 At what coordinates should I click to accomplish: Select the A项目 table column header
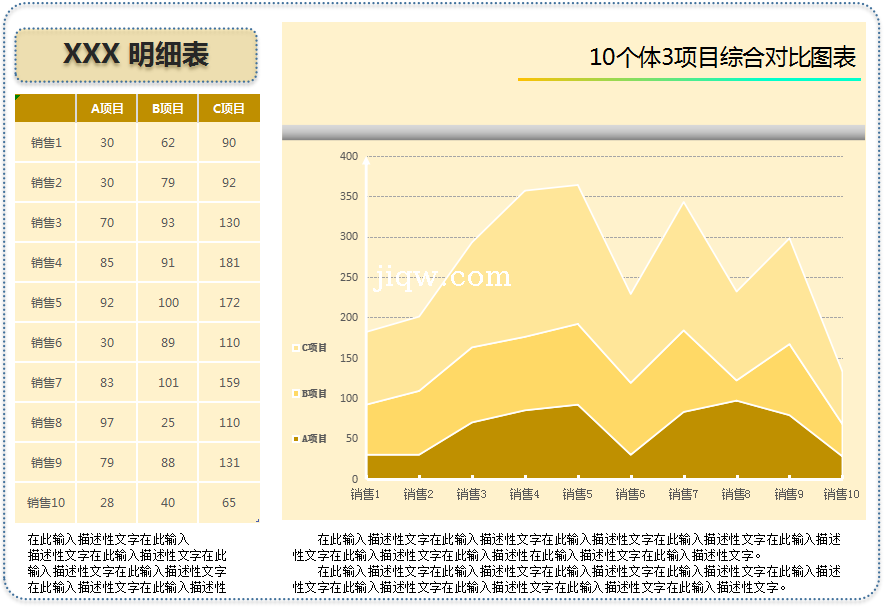pos(107,108)
